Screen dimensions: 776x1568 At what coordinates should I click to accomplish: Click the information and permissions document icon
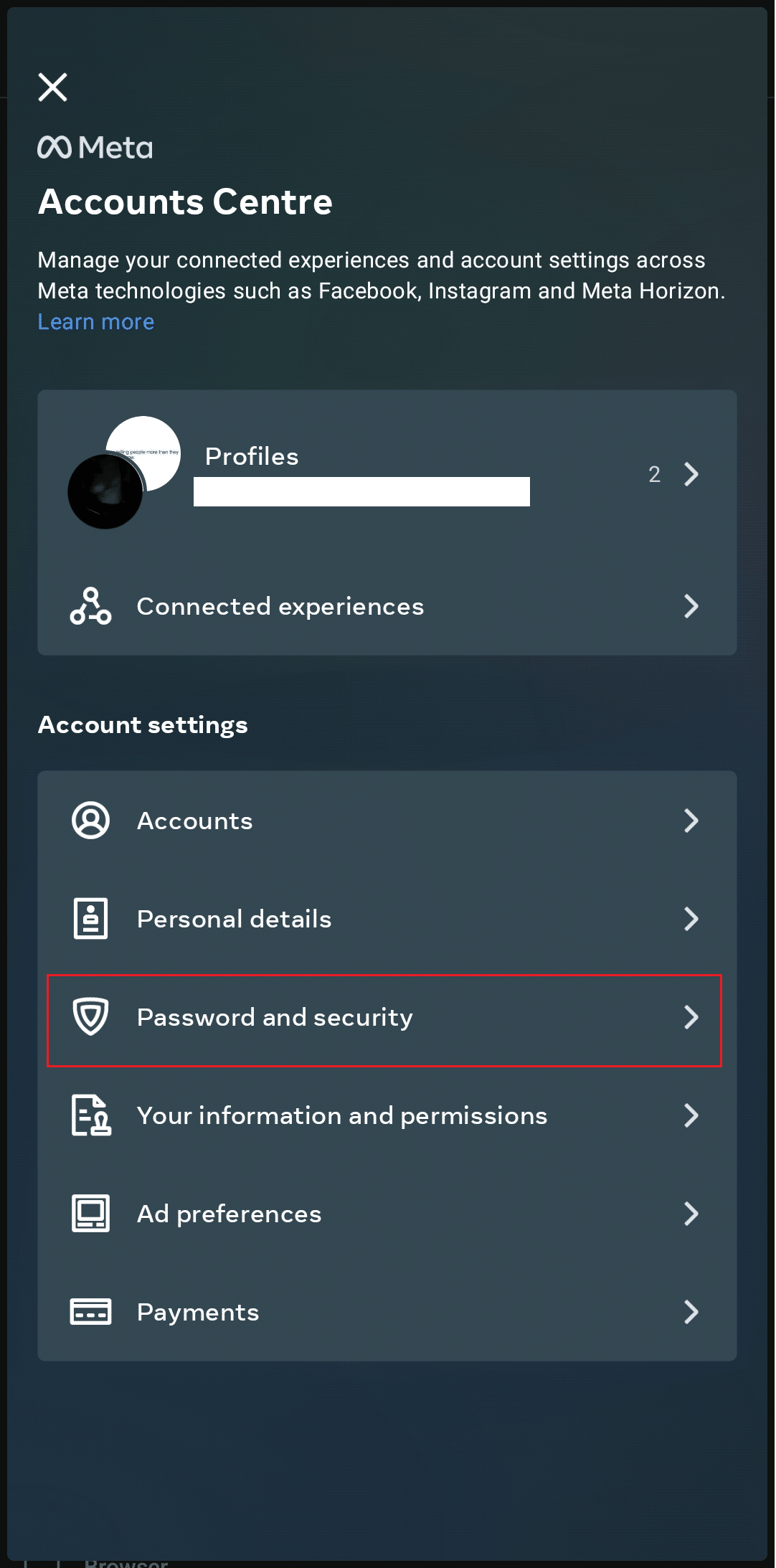[x=91, y=1115]
